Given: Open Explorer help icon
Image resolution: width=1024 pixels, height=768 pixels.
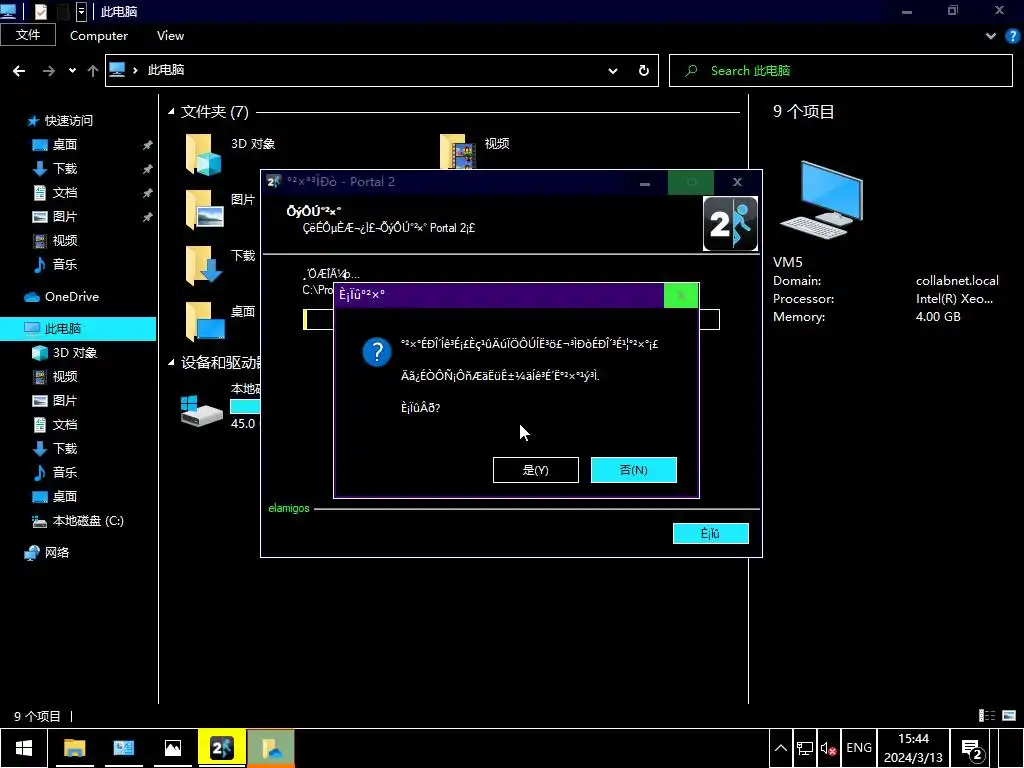Looking at the screenshot, I should [1012, 36].
